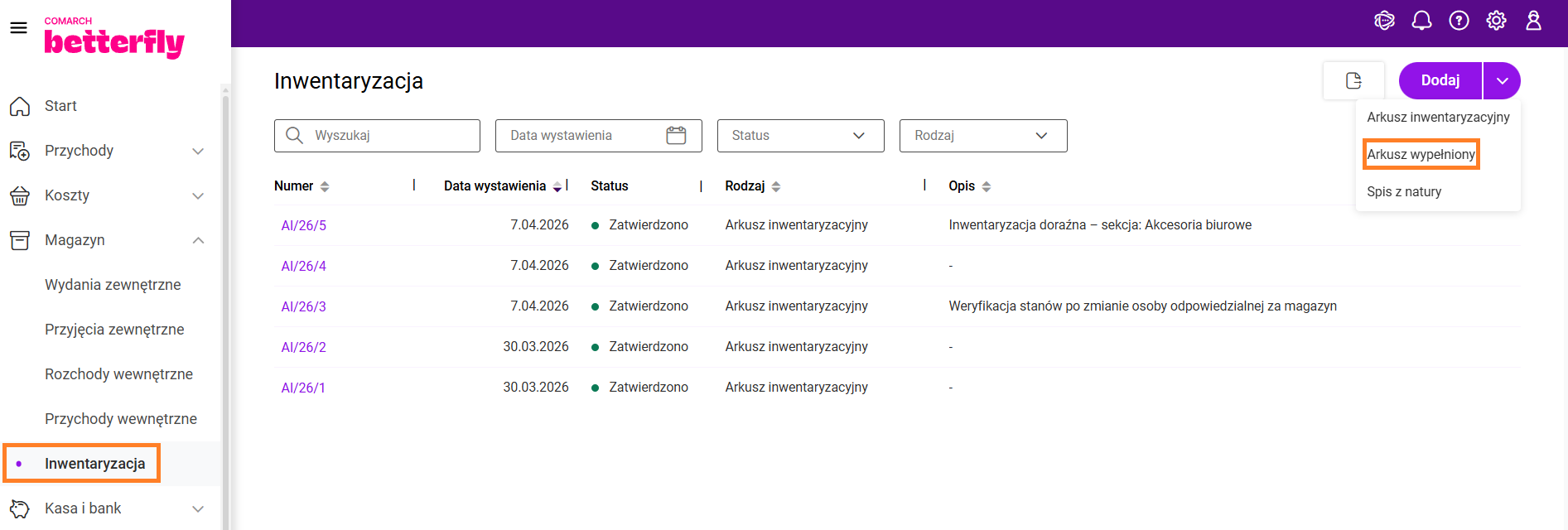1568x530 pixels.
Task: Open the help question mark icon
Action: pos(1459,21)
